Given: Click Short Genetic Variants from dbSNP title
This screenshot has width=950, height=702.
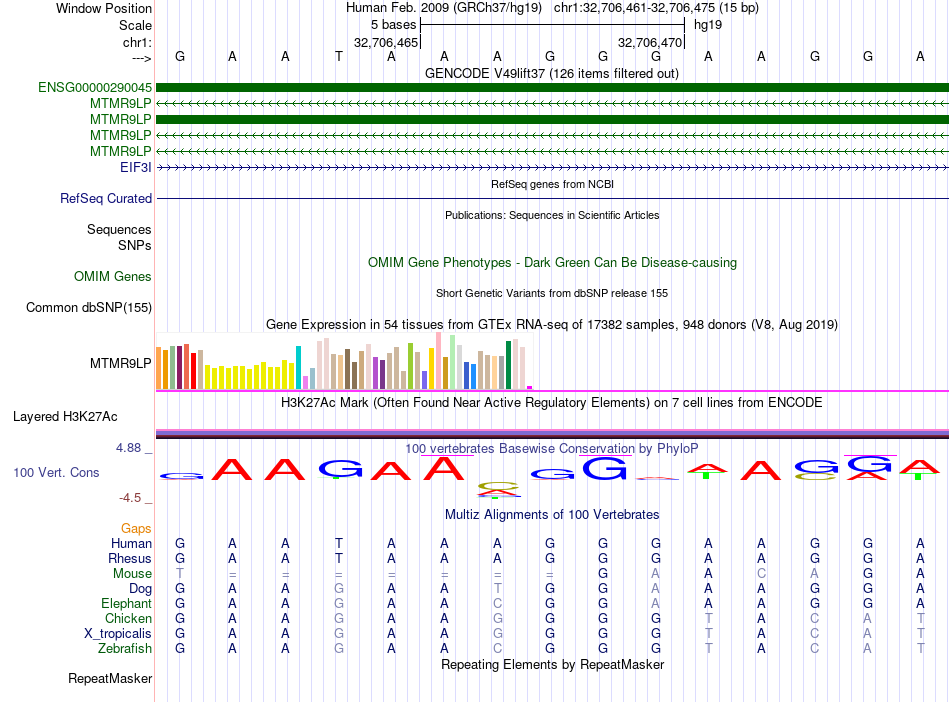Looking at the screenshot, I should [x=552, y=293].
